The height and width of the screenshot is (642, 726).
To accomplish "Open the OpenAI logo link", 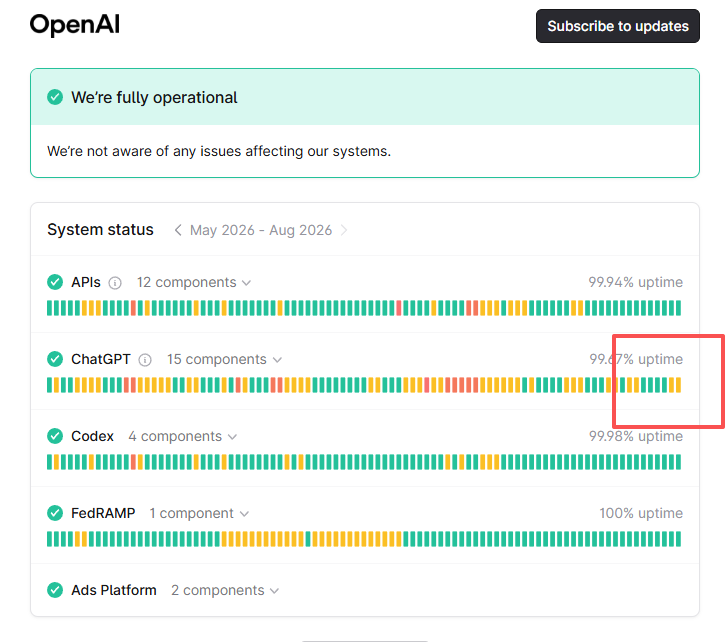I will coord(75,25).
